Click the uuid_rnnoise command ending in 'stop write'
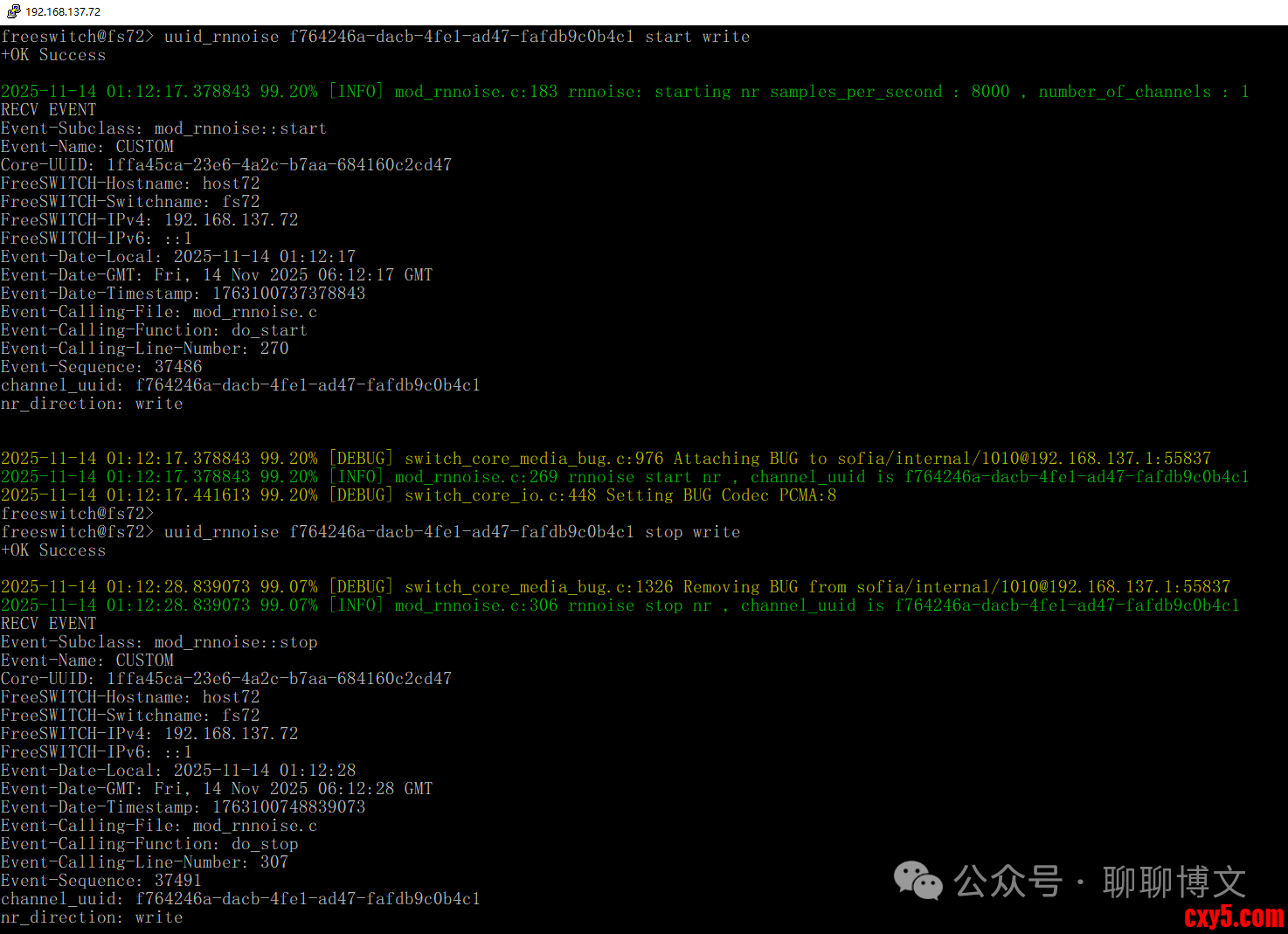The width and height of the screenshot is (1288, 934). click(370, 532)
